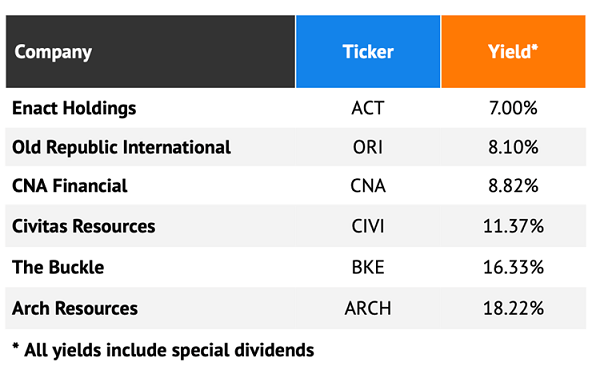Click the blue Ticker column header
The image size is (600, 366).
[x=368, y=52]
